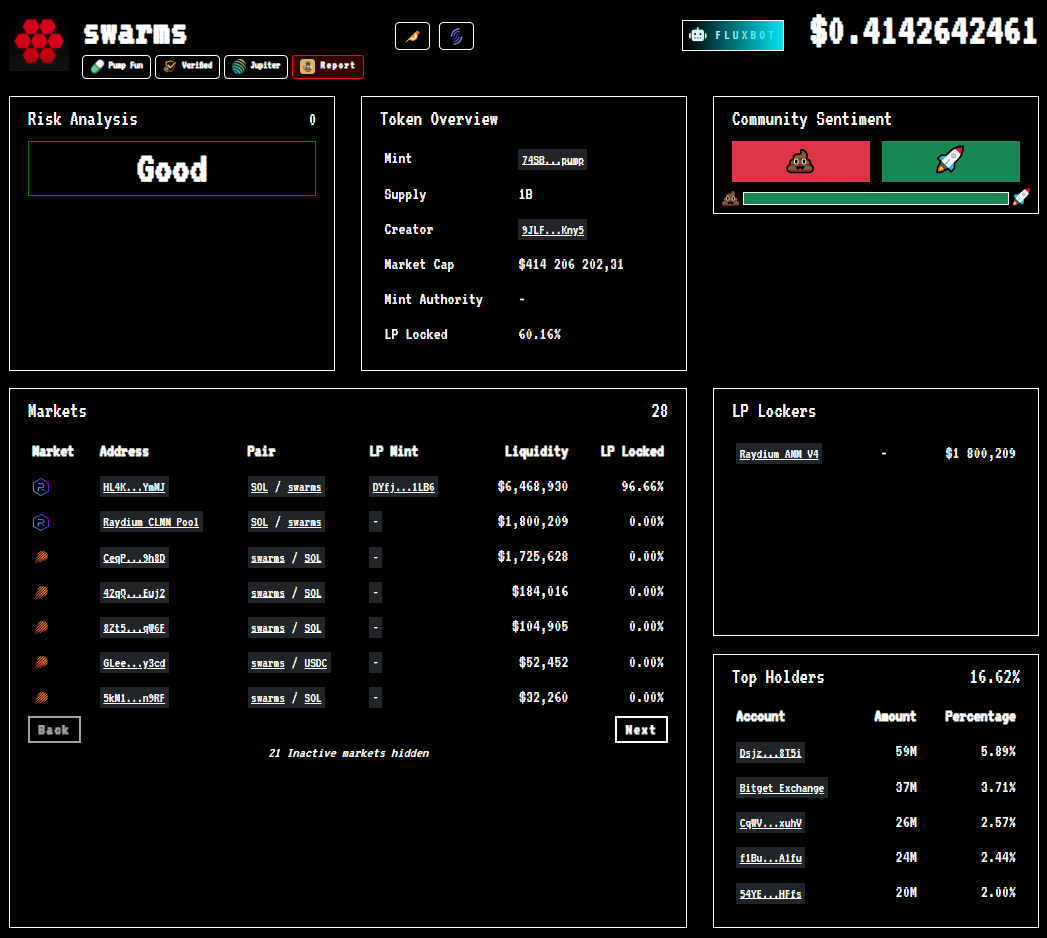Screen dimensions: 1047x938
Task: Click the small rocket emoji beside sentiment bar
Action: (1021, 198)
